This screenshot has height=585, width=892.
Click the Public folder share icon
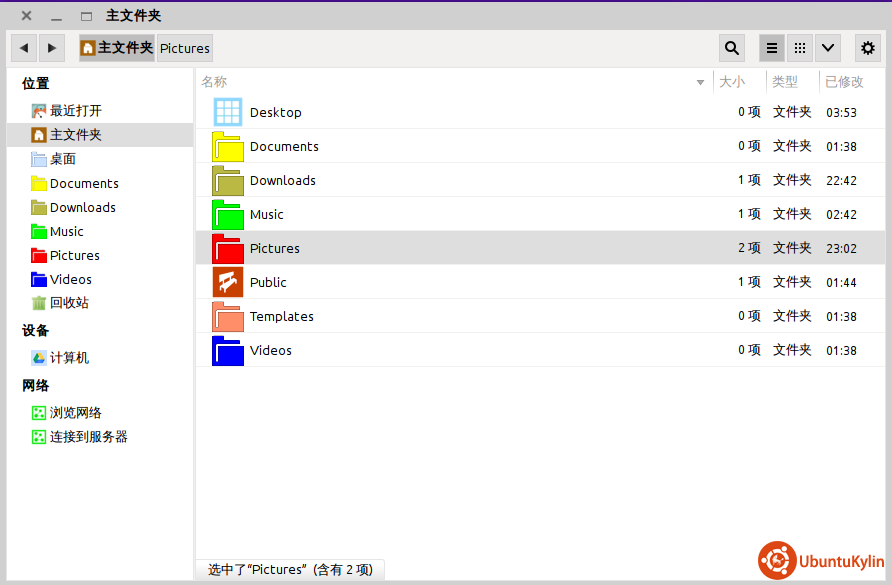coord(228,282)
